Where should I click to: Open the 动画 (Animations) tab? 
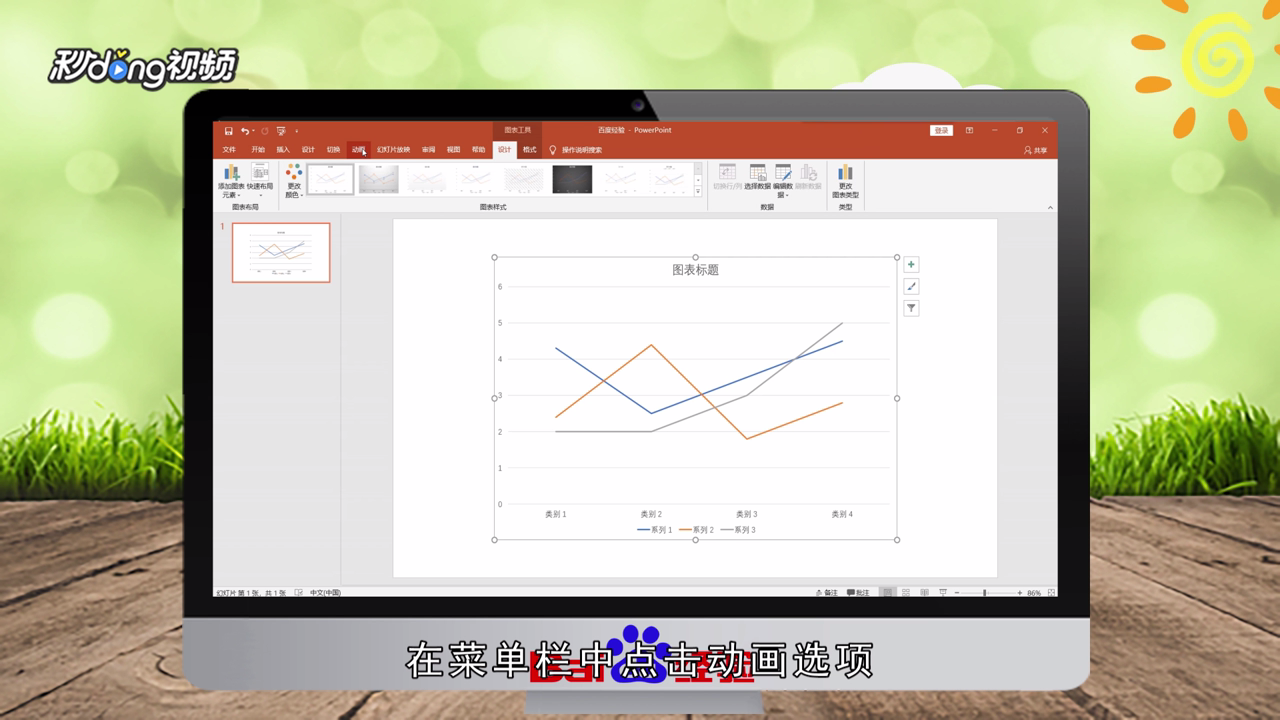tap(359, 150)
